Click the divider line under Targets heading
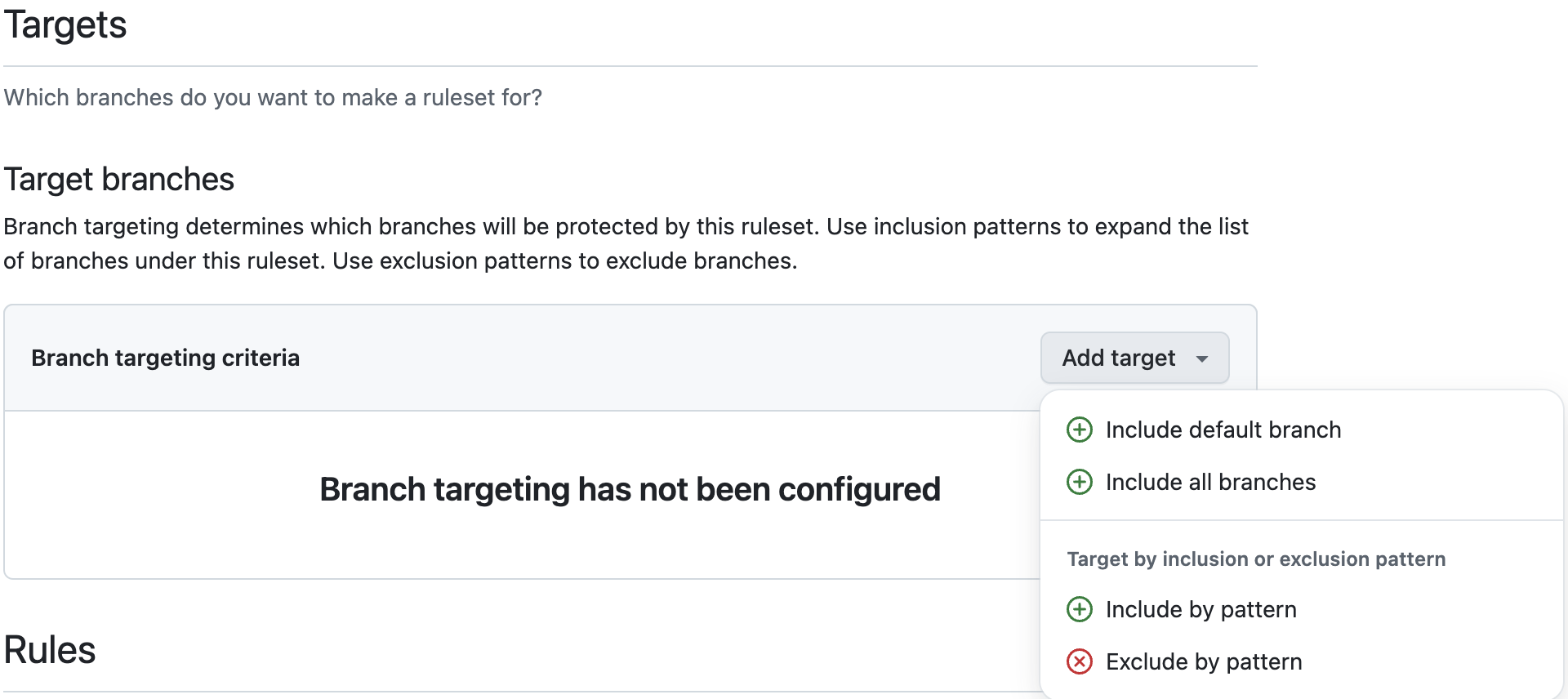The height and width of the screenshot is (699, 1568). (630, 66)
